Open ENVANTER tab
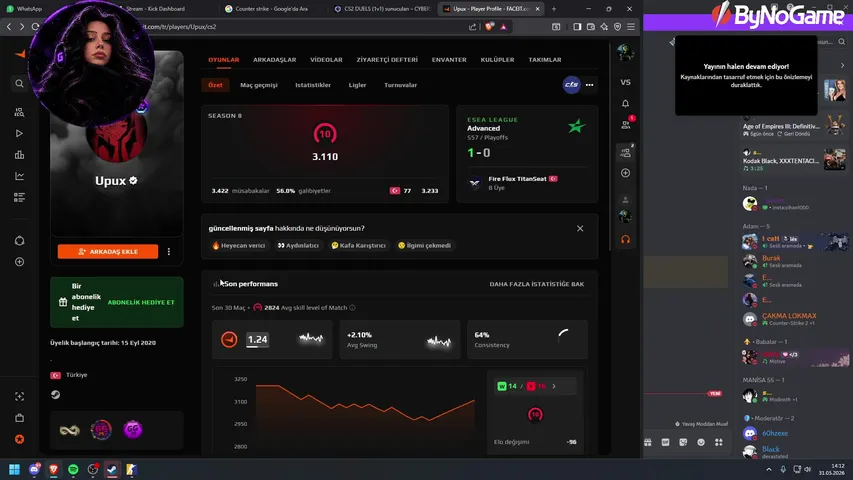 (449, 60)
